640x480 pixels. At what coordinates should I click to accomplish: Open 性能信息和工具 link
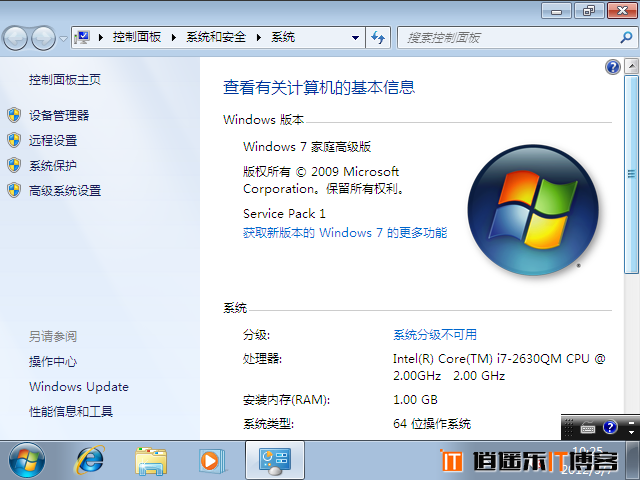click(71, 411)
